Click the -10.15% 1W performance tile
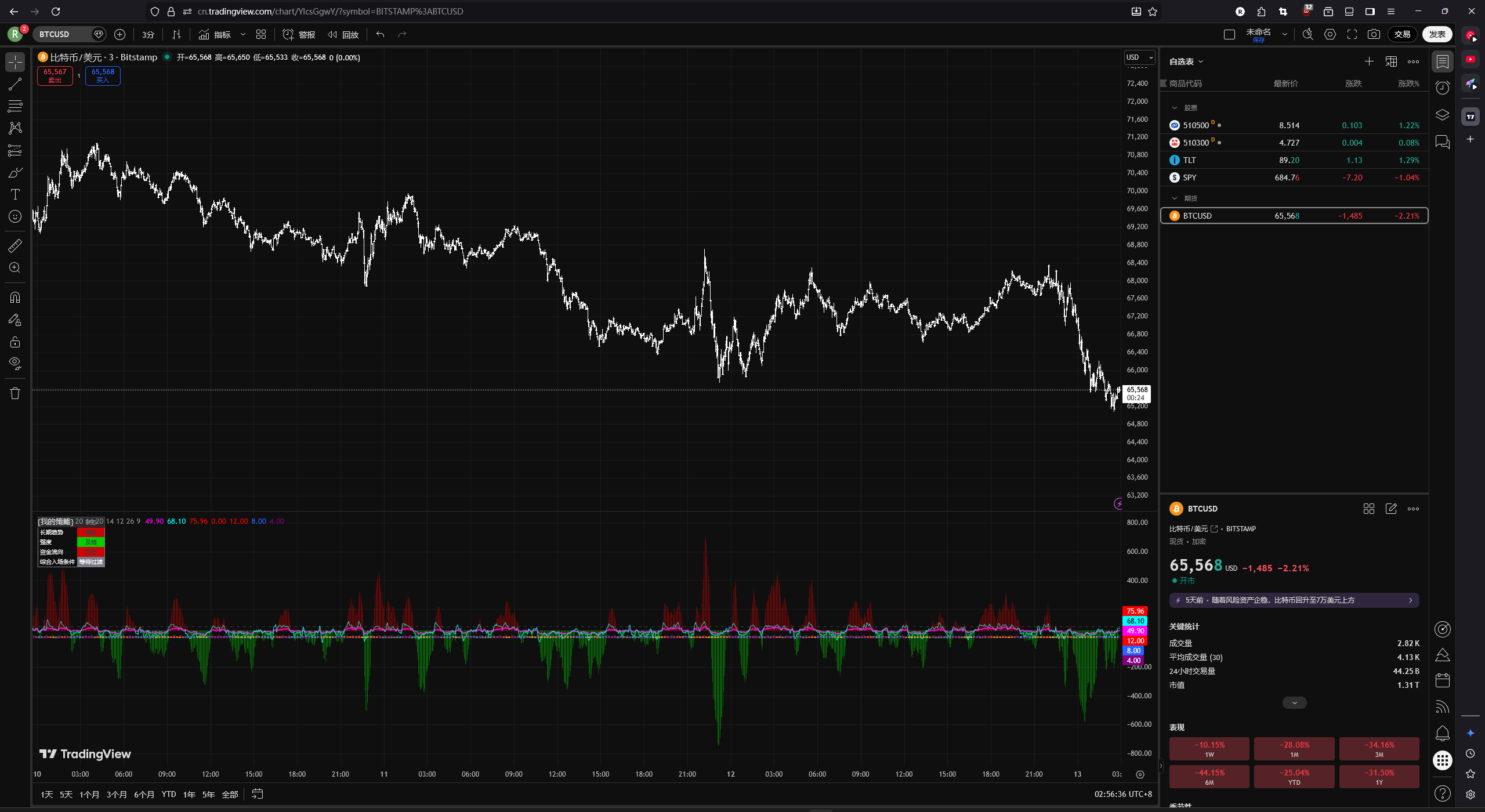 click(1209, 749)
